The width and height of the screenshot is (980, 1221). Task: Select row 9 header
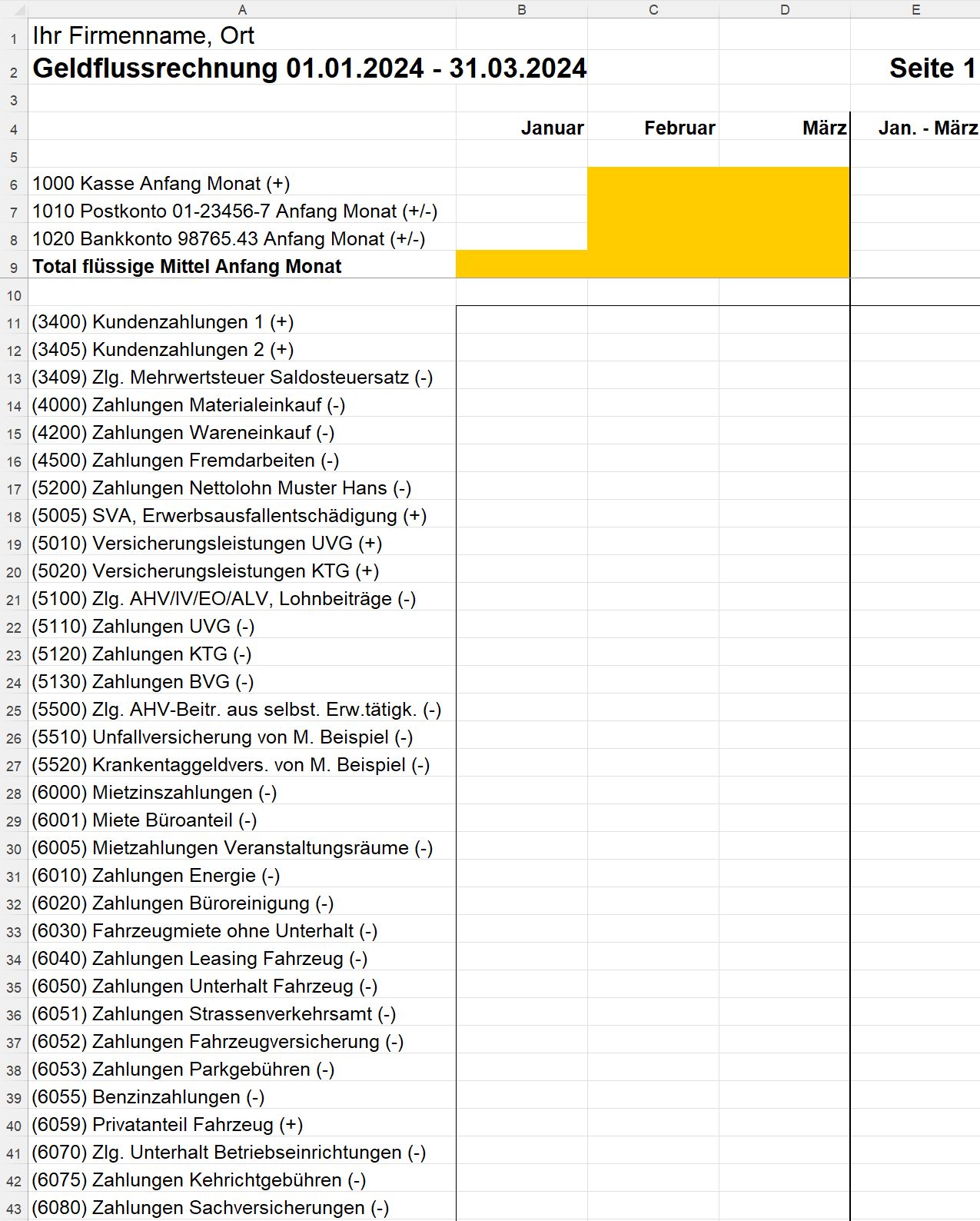[14, 268]
